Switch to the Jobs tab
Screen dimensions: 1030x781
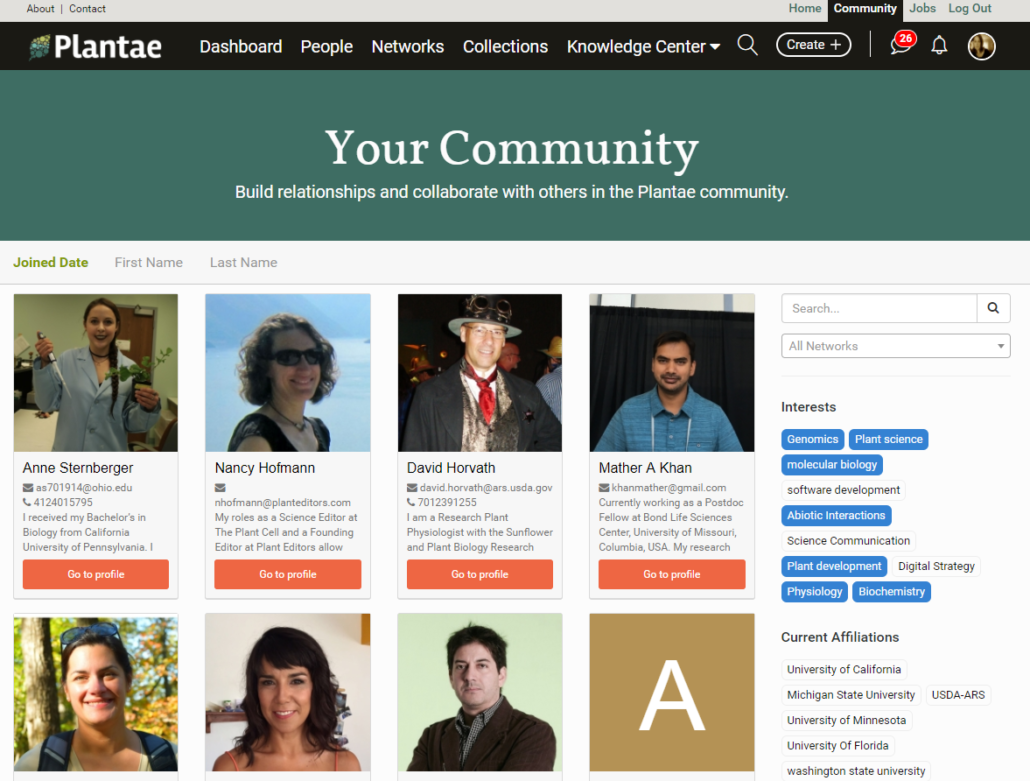(922, 9)
